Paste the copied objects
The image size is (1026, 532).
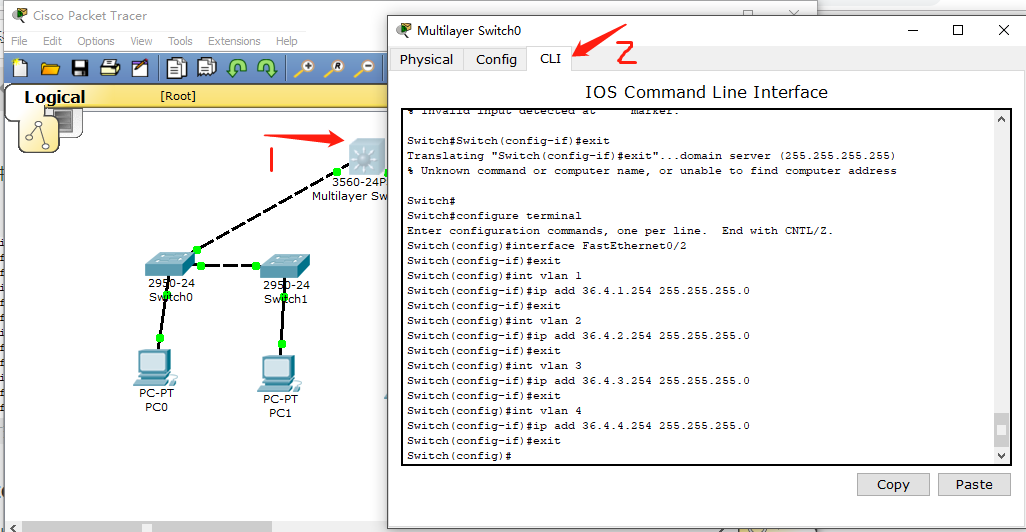pos(207,68)
